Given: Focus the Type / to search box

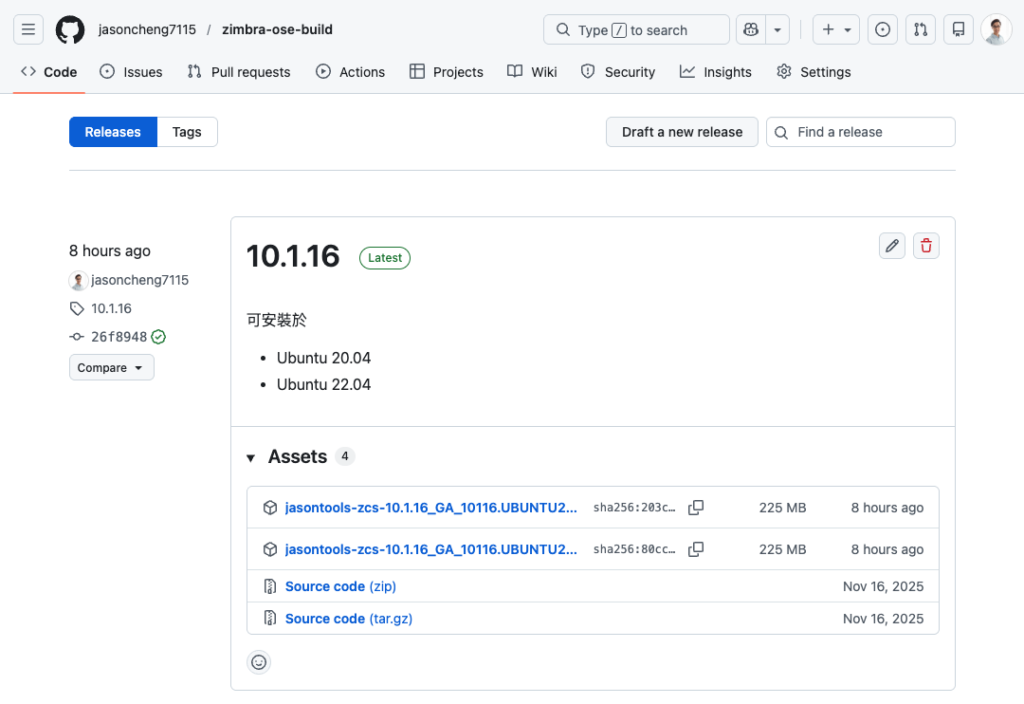Looking at the screenshot, I should pyautogui.click(x=636, y=29).
